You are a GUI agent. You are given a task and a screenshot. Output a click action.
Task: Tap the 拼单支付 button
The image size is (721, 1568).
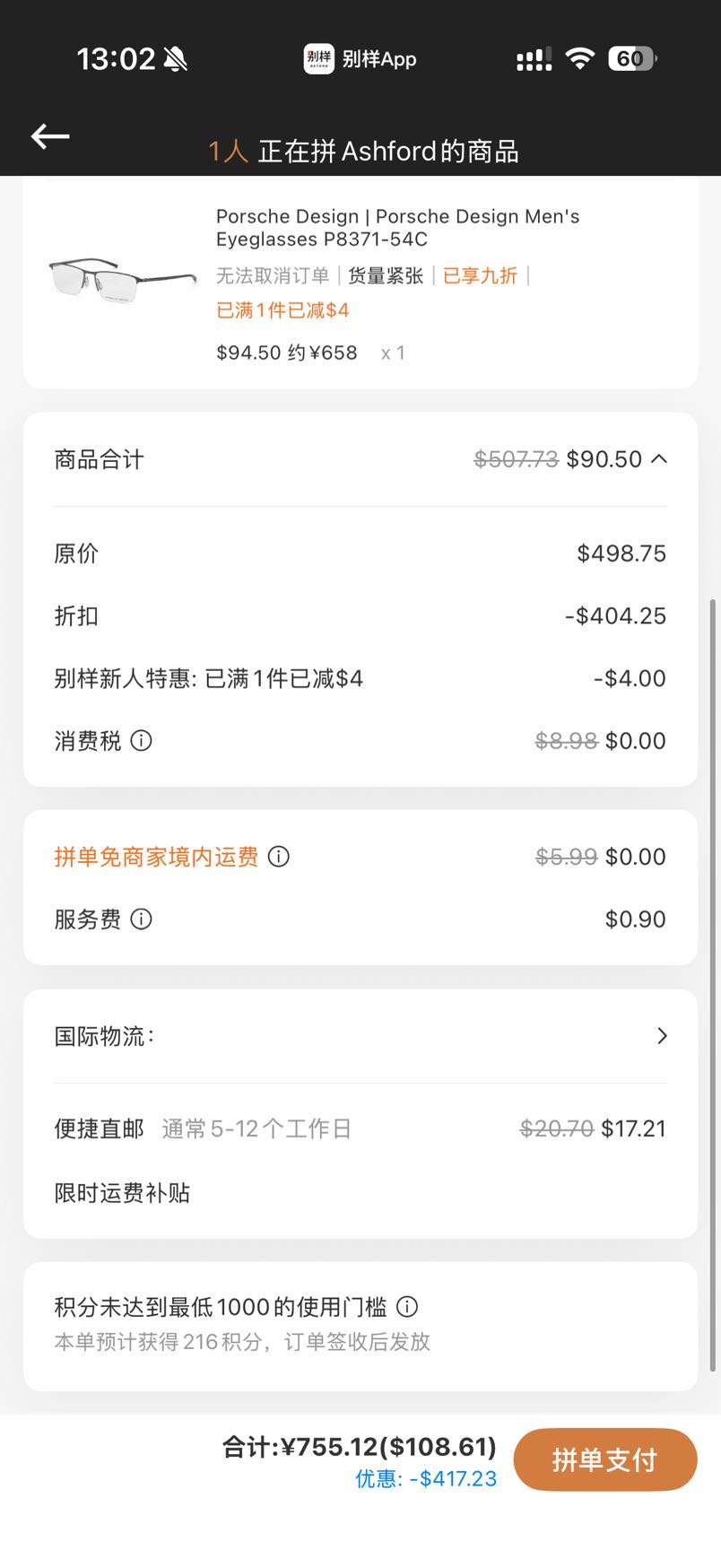click(605, 1460)
